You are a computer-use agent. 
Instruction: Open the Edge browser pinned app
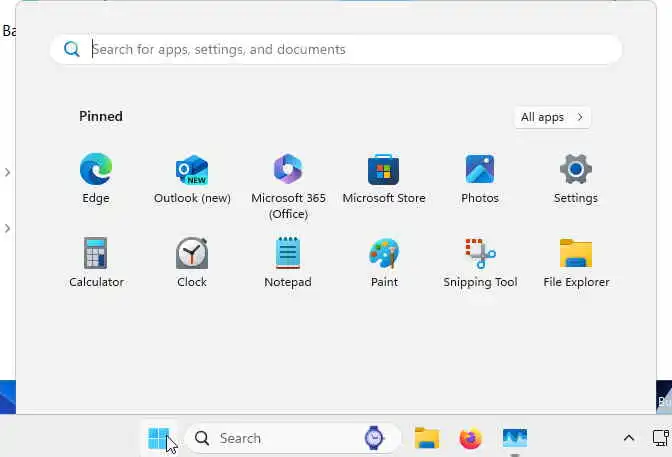[x=96, y=179]
